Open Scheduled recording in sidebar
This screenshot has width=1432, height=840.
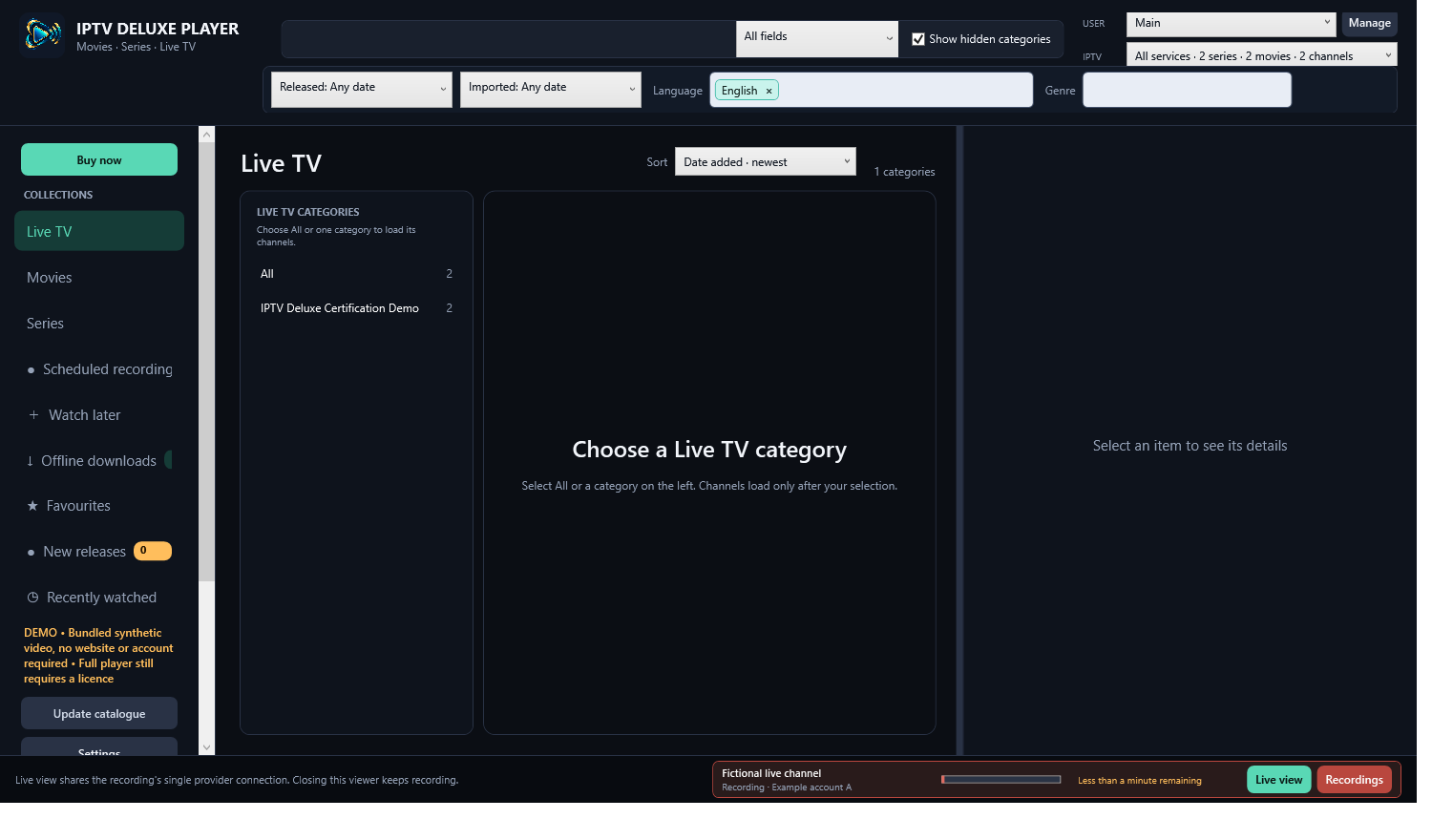[99, 368]
